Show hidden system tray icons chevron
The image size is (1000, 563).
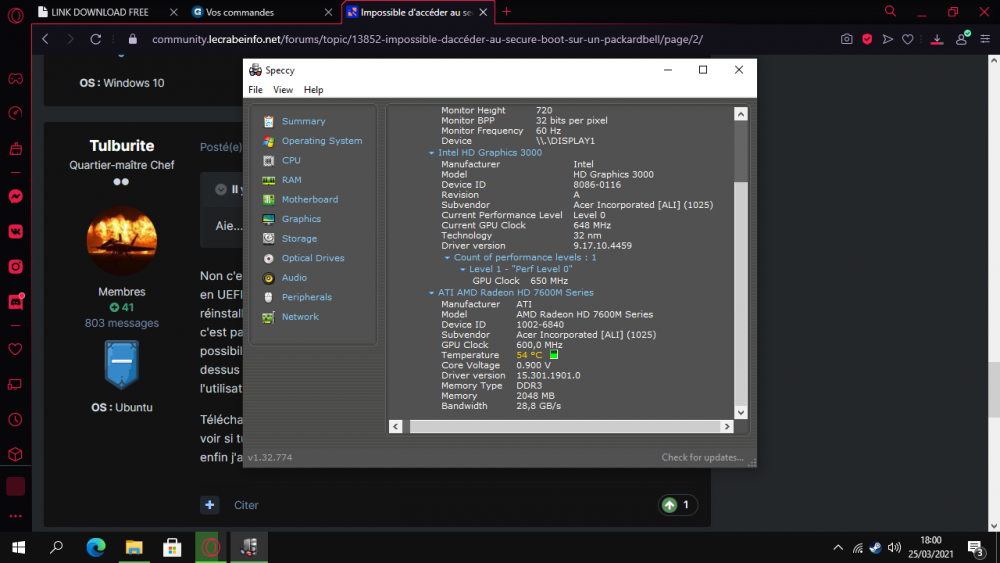coord(838,548)
